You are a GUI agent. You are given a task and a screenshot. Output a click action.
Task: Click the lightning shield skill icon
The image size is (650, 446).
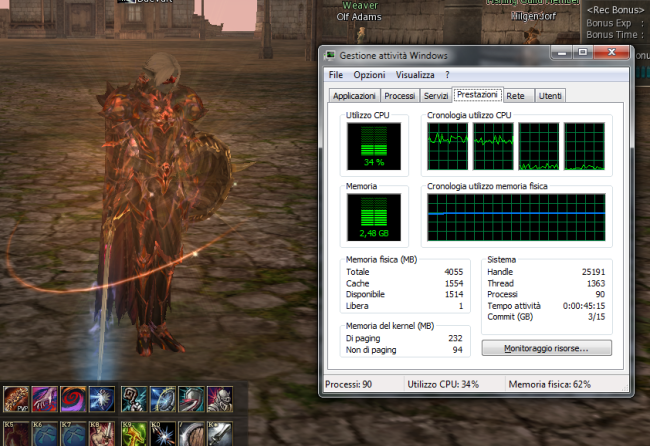click(162, 400)
